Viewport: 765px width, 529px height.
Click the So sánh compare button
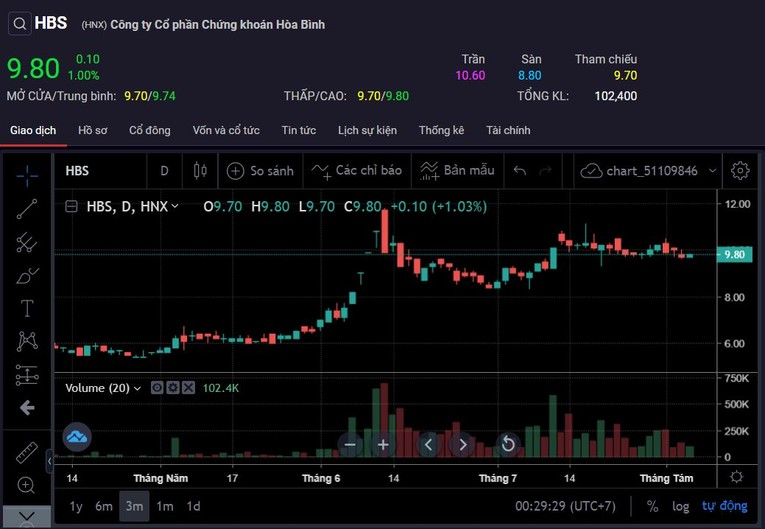coord(260,171)
